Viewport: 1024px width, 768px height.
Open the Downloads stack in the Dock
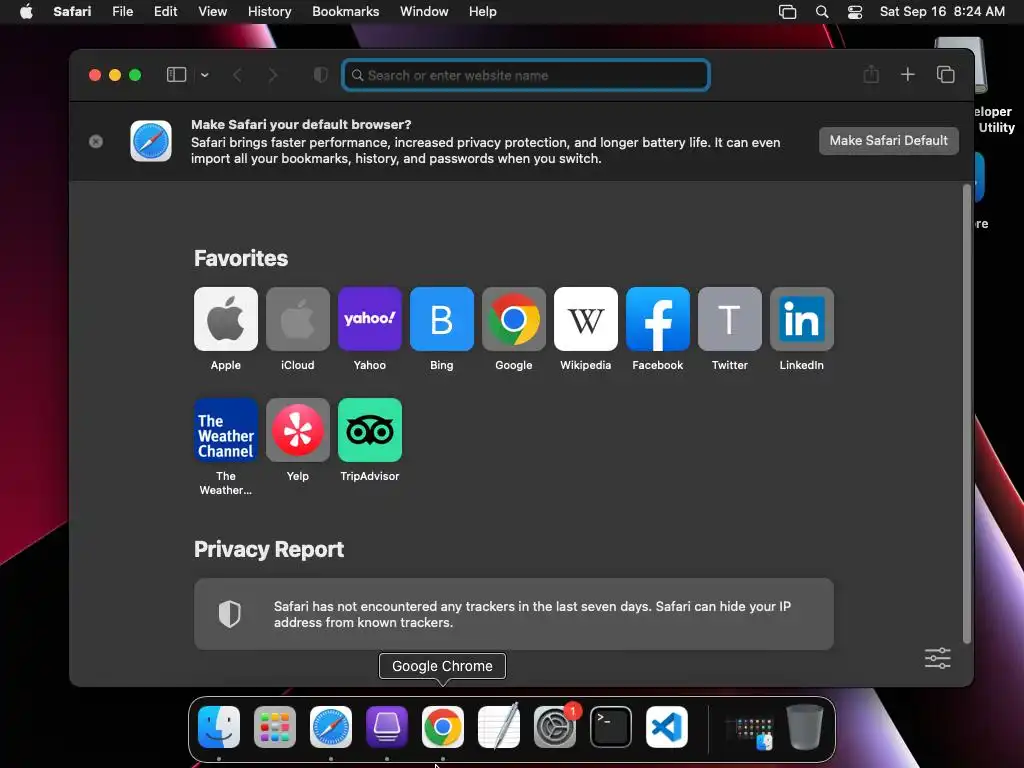pyautogui.click(x=750, y=731)
